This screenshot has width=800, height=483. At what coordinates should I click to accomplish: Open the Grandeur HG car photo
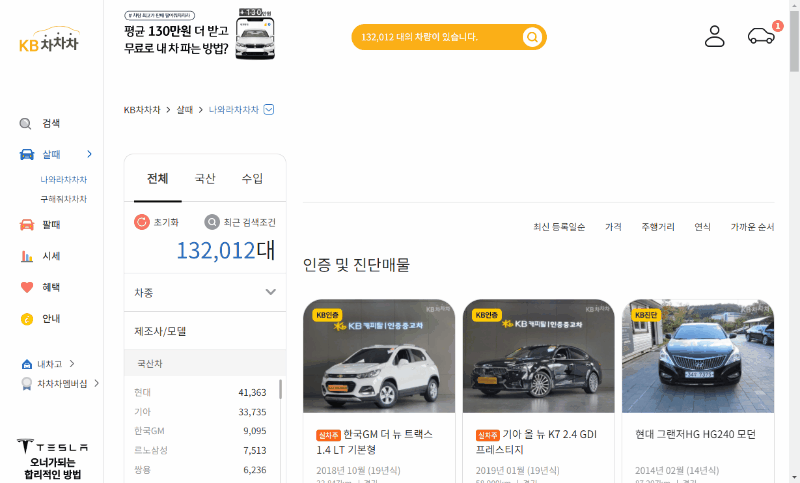(x=698, y=356)
